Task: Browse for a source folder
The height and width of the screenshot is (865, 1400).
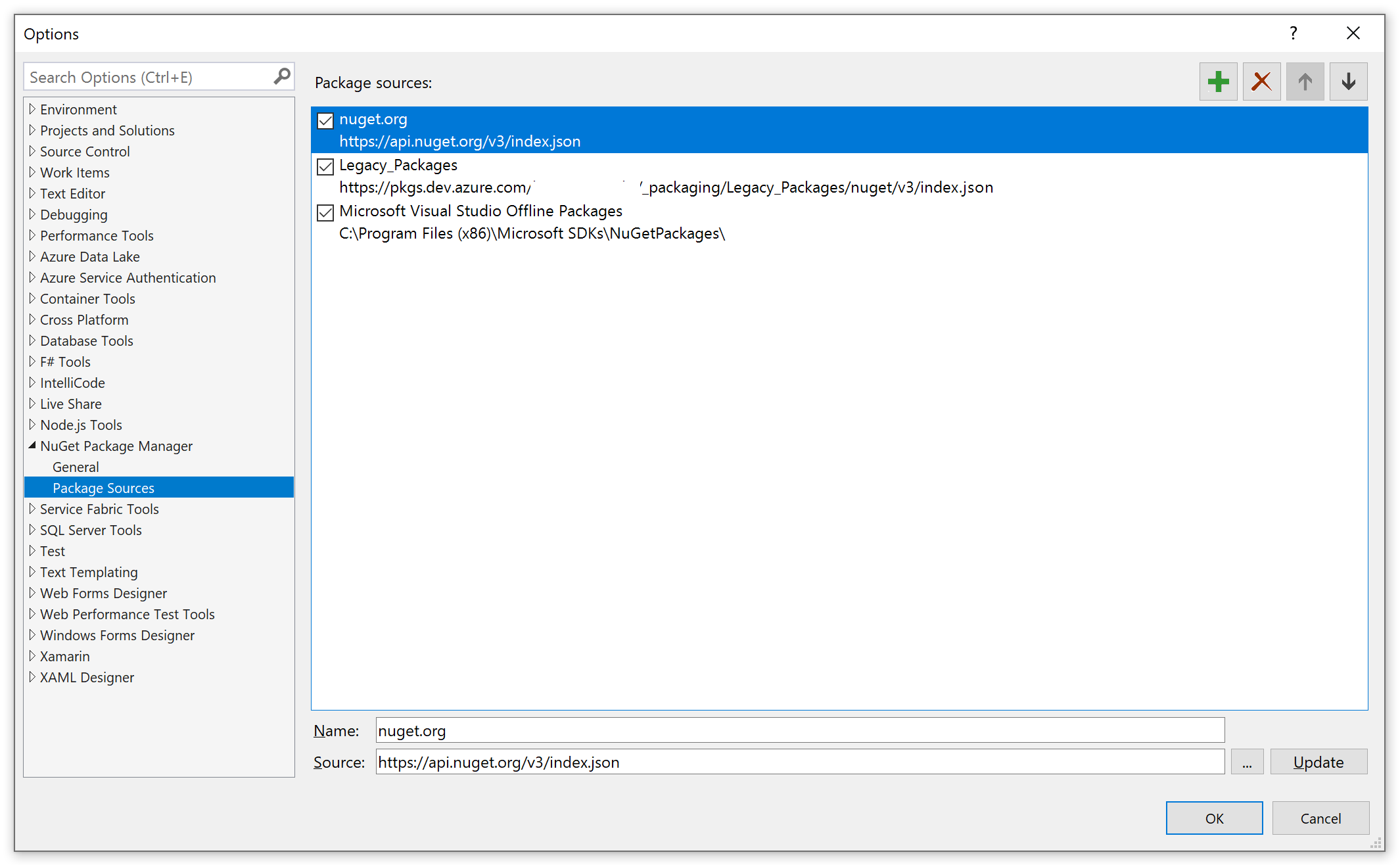Action: pyautogui.click(x=1247, y=762)
